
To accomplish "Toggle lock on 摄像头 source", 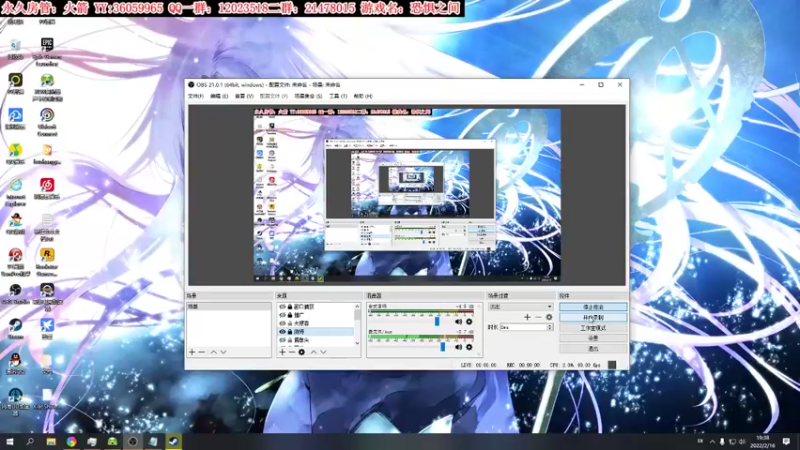I will 290,340.
